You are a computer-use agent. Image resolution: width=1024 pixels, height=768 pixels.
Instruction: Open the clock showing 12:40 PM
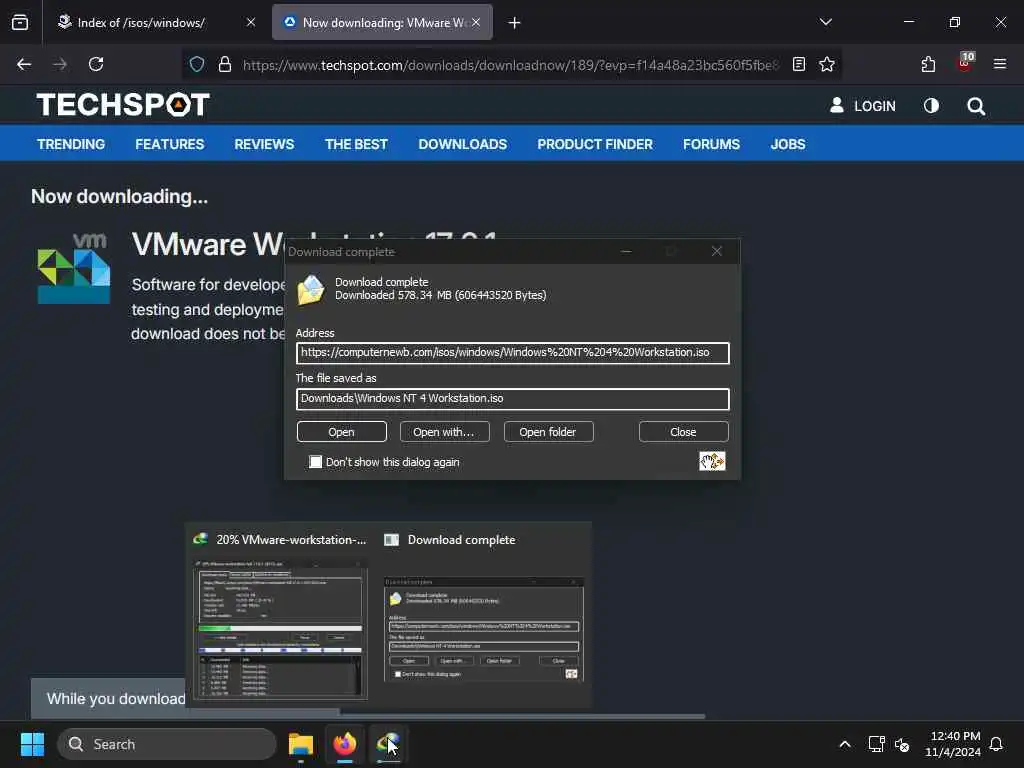[953, 744]
